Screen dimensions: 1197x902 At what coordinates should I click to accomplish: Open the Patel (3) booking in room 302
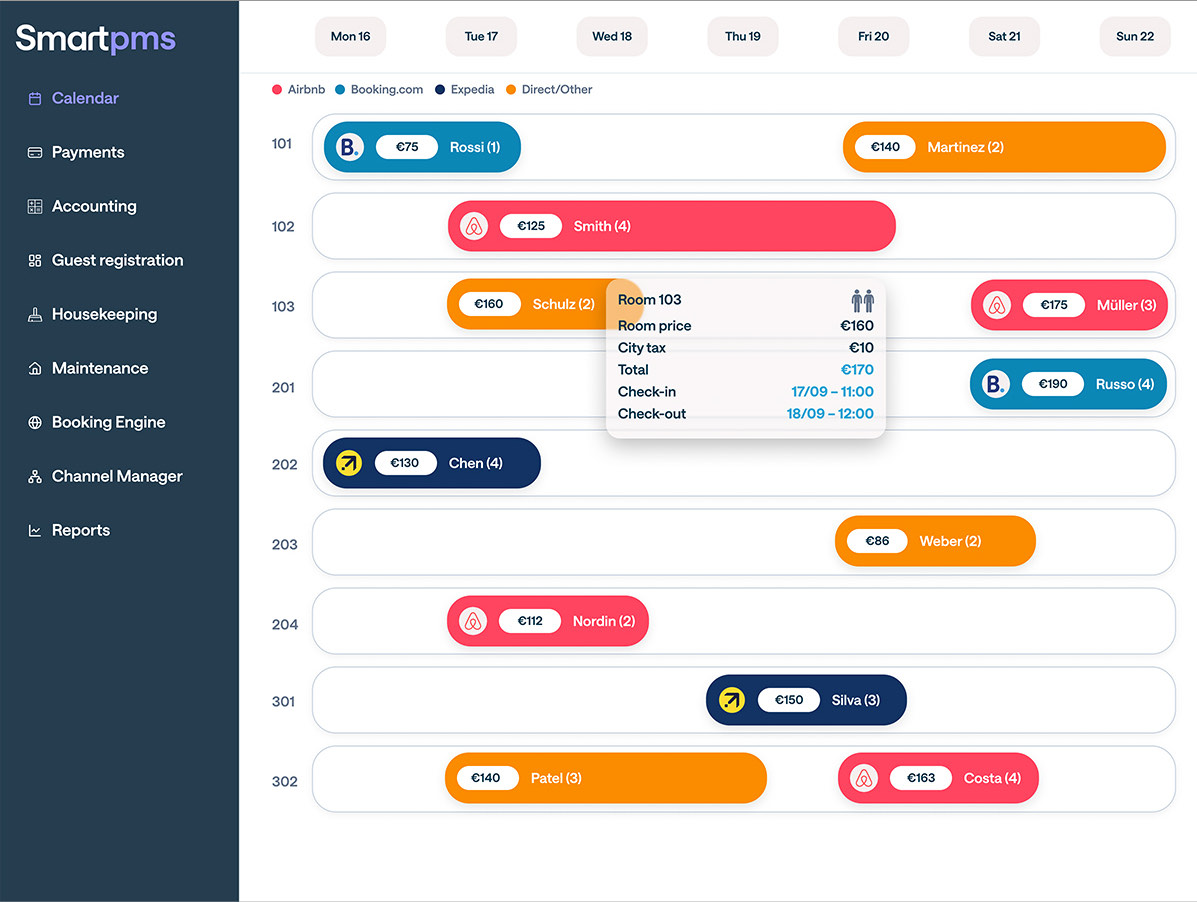(x=606, y=778)
